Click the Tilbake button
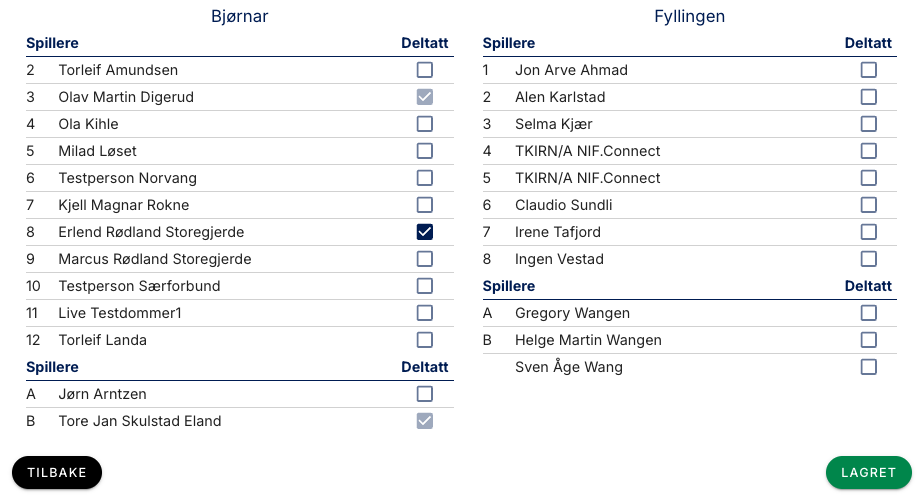The image size is (918, 497). [x=57, y=473]
